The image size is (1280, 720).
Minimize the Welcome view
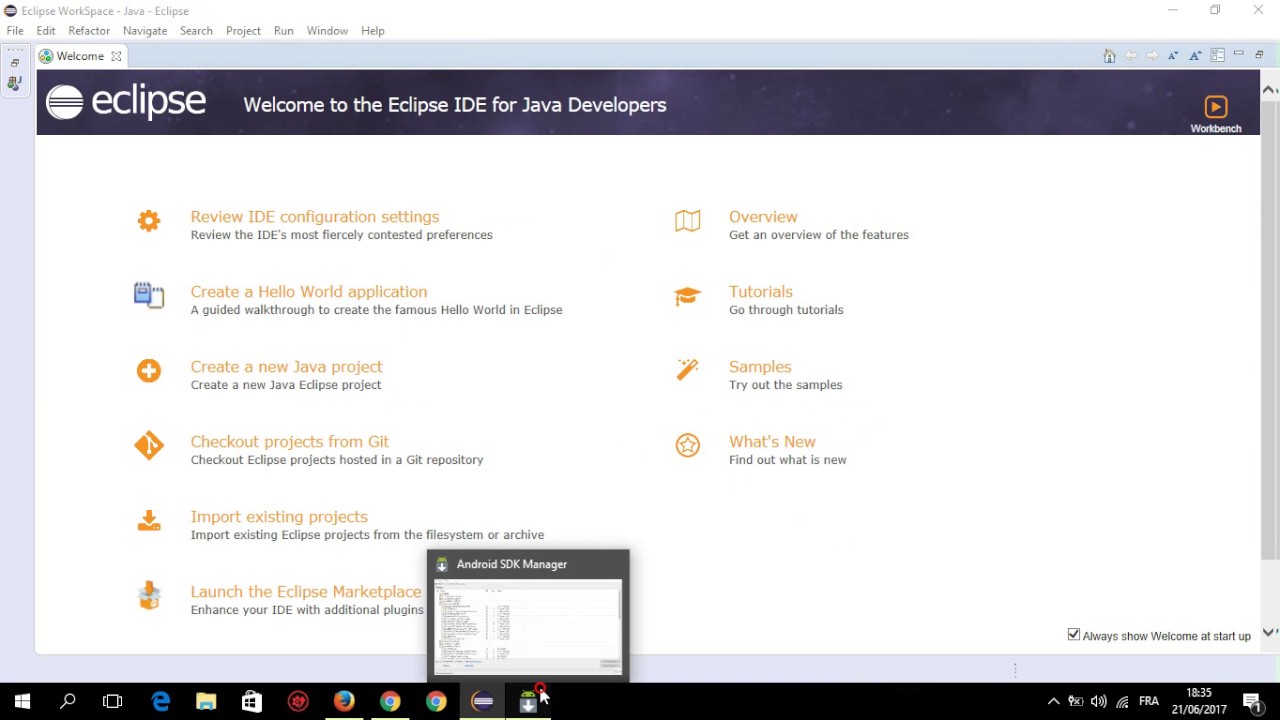(x=1238, y=54)
